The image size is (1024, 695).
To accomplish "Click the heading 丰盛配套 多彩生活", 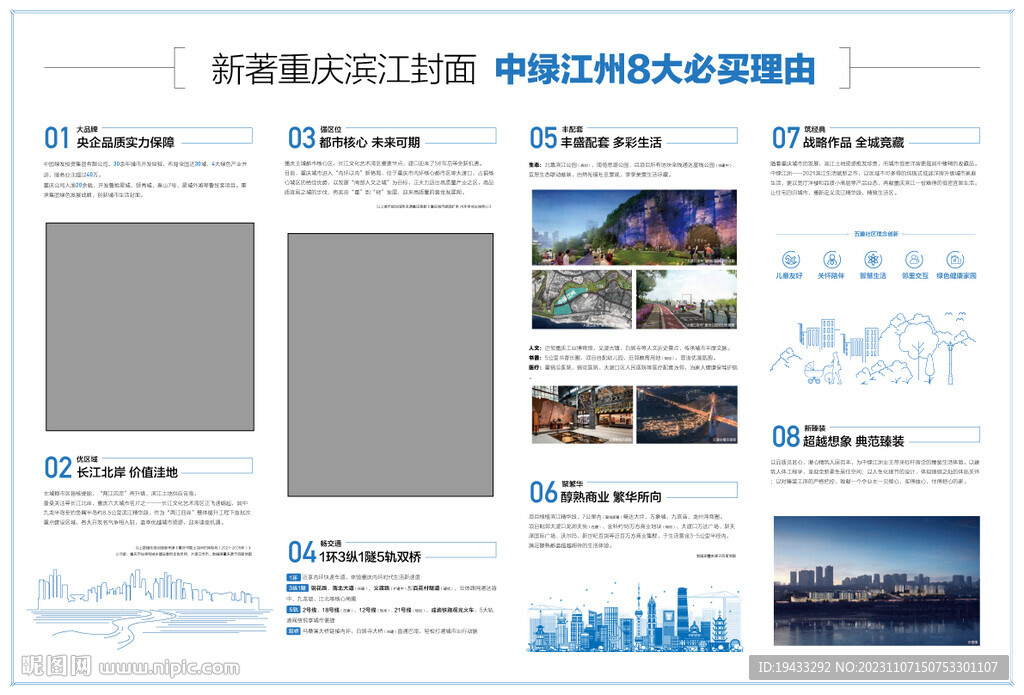I will (611, 142).
